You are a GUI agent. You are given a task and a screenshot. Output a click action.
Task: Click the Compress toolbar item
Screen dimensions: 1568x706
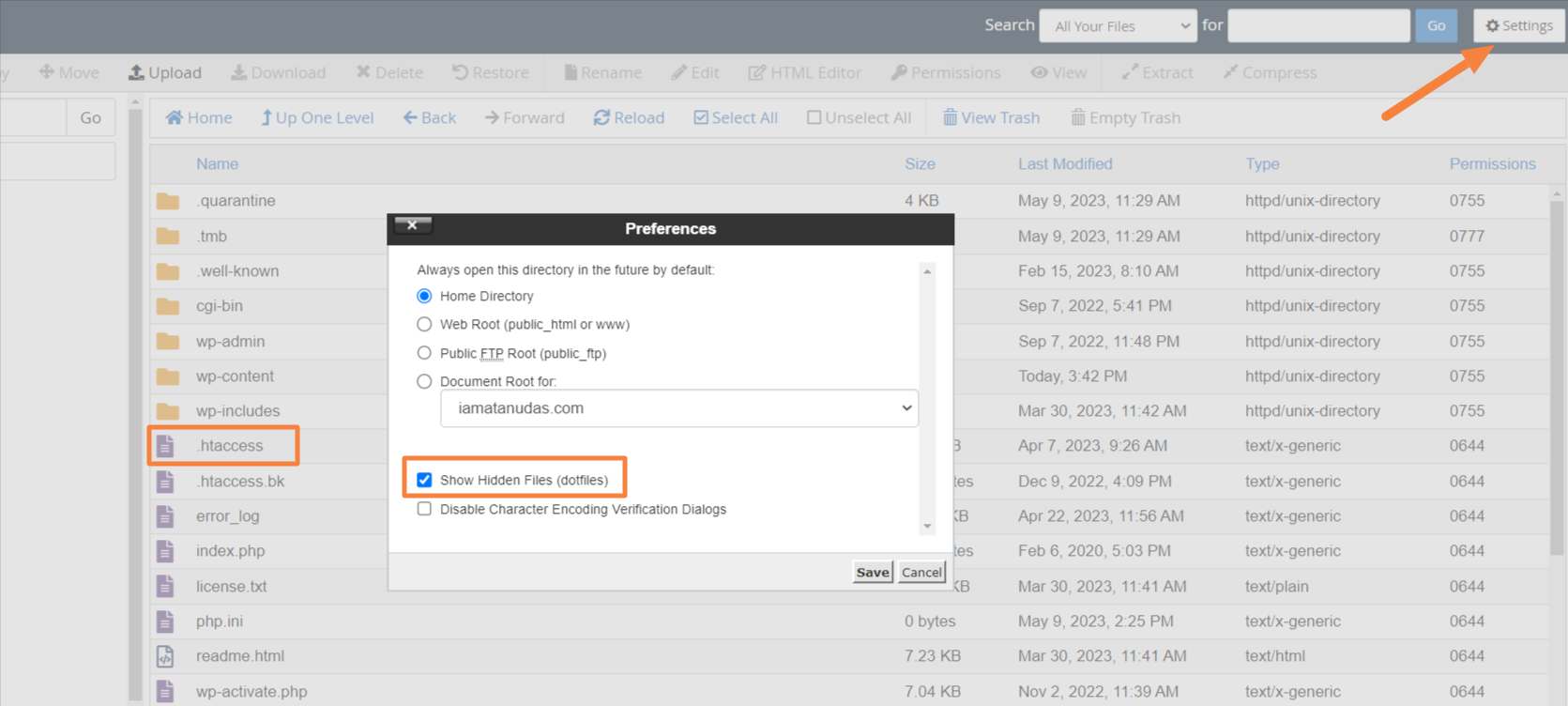pyautogui.click(x=1270, y=72)
